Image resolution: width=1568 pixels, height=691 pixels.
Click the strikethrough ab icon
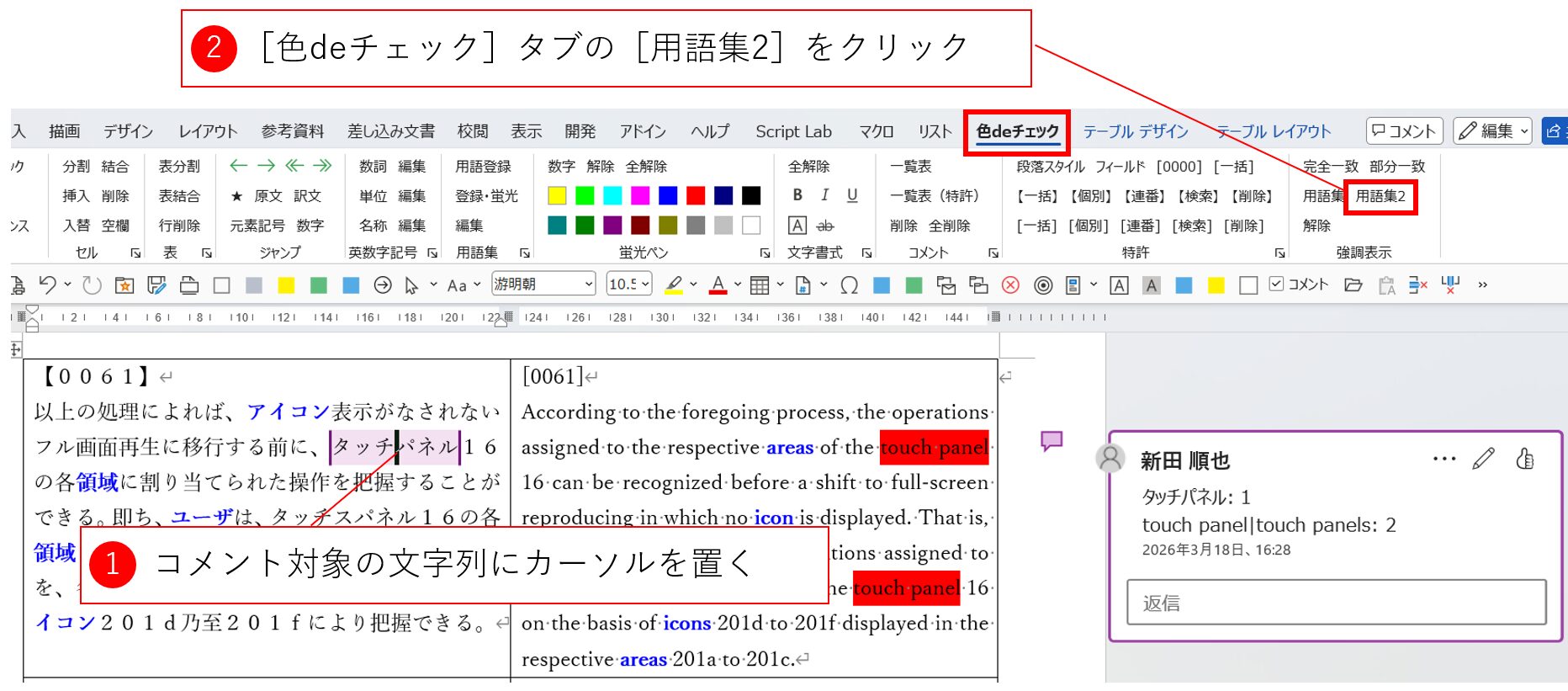[825, 226]
